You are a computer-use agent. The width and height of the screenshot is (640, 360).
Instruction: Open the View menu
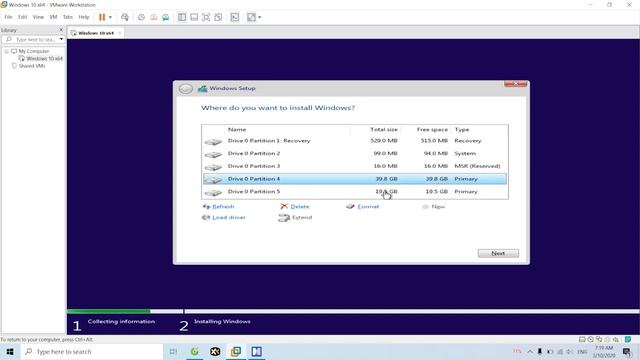pos(38,17)
